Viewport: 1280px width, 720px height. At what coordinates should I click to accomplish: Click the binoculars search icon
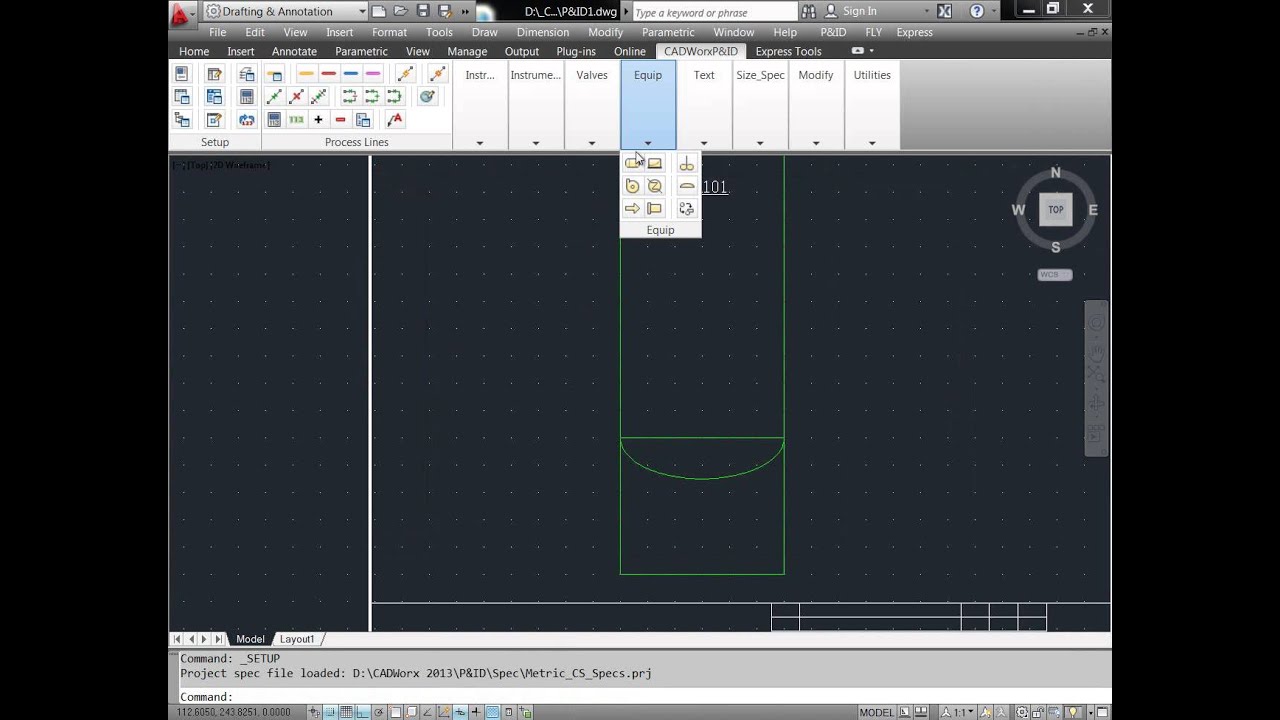pyautogui.click(x=808, y=11)
